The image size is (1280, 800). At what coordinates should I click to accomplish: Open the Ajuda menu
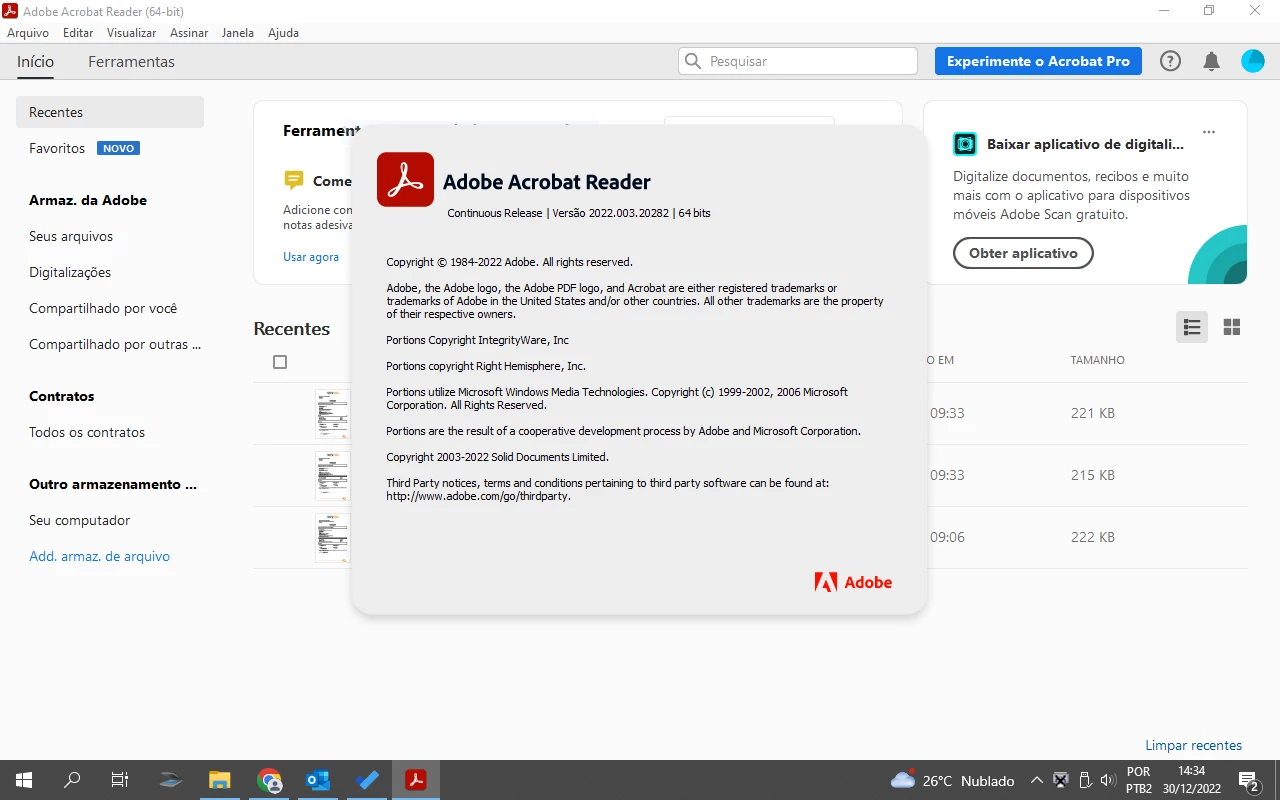click(x=283, y=32)
